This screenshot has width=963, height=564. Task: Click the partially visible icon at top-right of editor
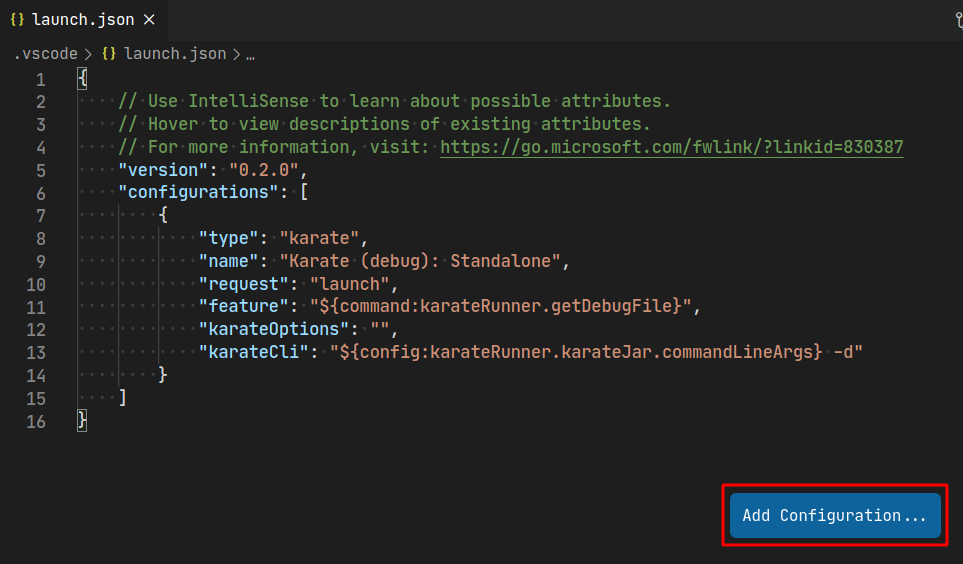pyautogui.click(x=957, y=20)
